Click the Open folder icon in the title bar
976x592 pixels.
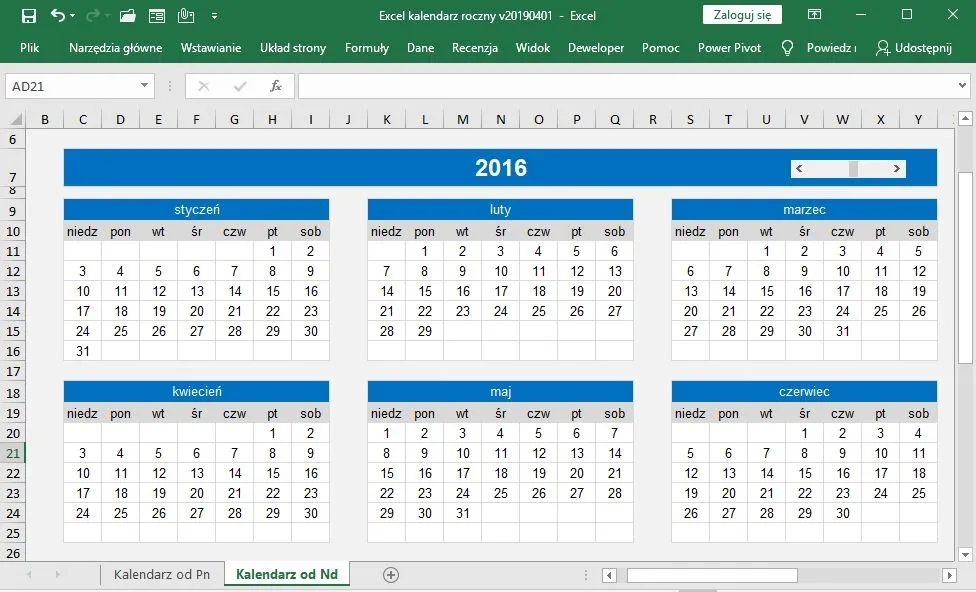pyautogui.click(x=127, y=16)
